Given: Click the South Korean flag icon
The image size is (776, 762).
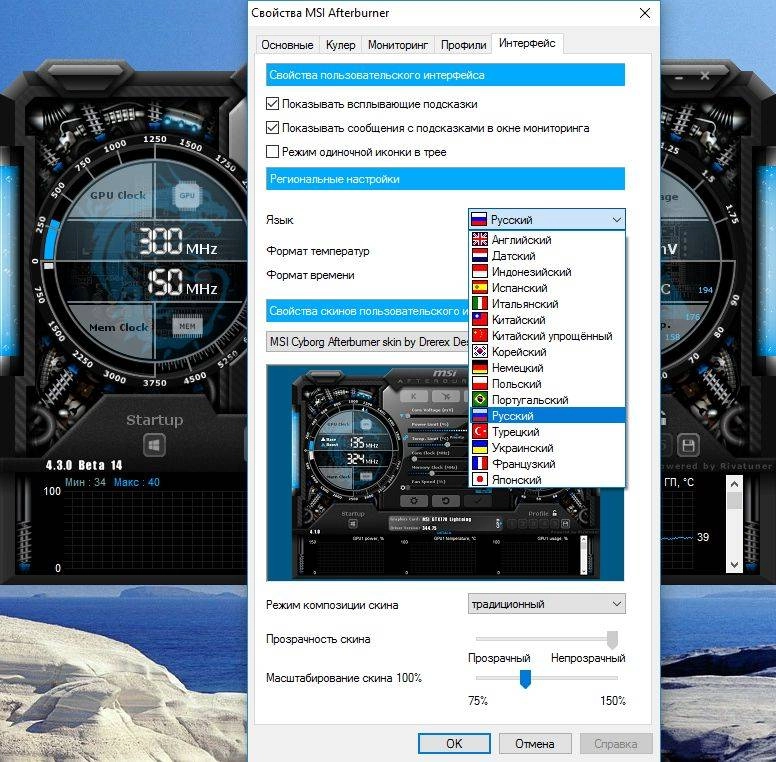Looking at the screenshot, I should click(480, 352).
